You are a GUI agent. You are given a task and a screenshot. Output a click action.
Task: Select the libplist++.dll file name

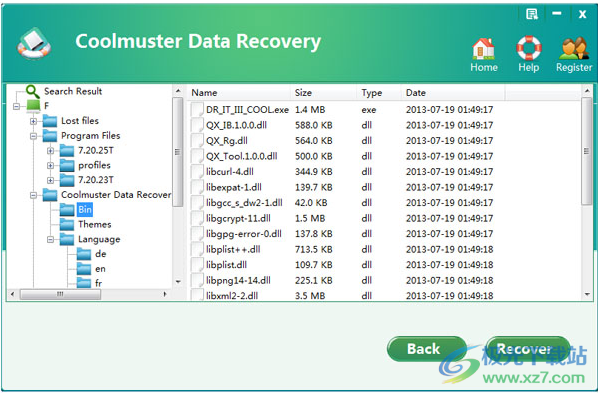click(x=233, y=249)
